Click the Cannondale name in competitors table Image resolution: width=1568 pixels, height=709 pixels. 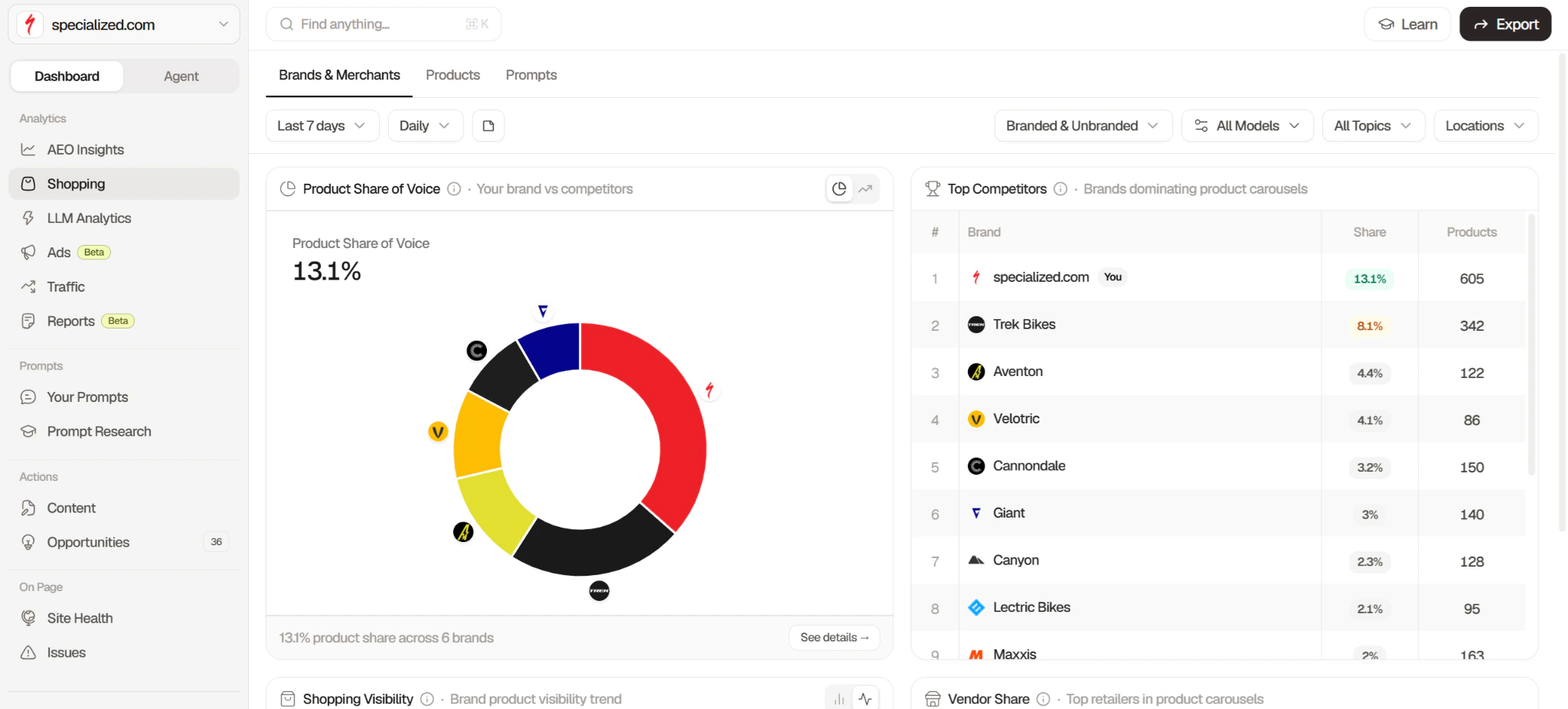(x=1029, y=466)
